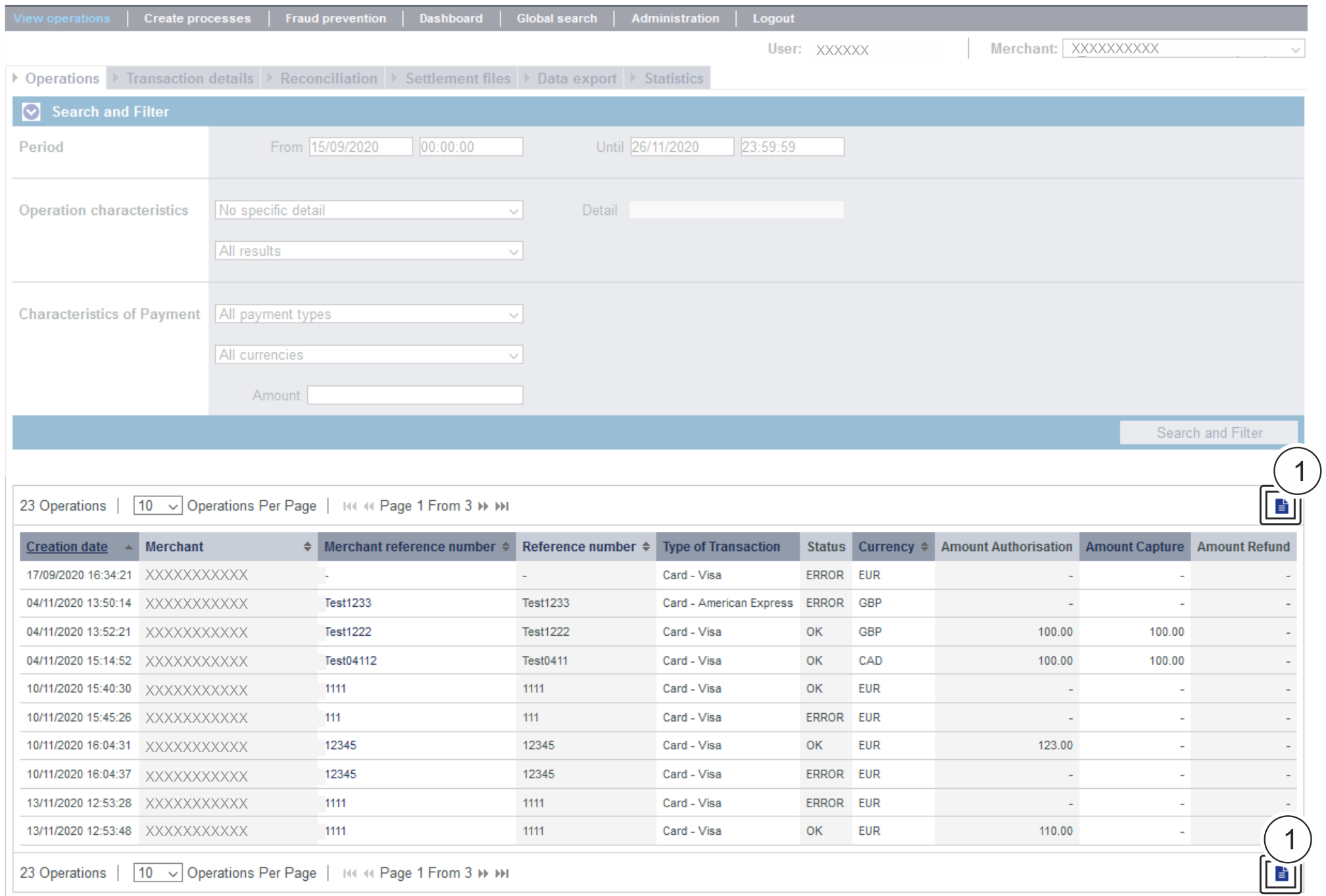1326x896 pixels.
Task: Jump to last page in top pagination
Action: coord(503,506)
